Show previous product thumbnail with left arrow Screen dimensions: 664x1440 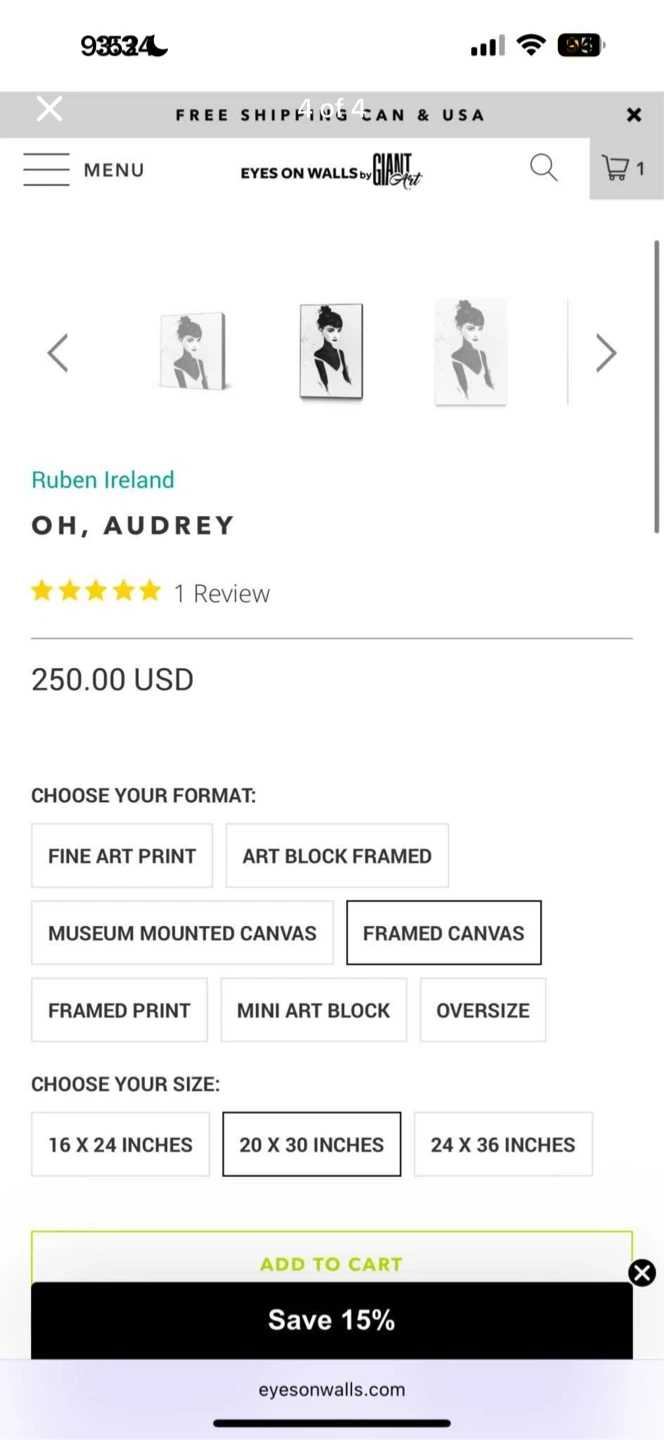coord(58,353)
